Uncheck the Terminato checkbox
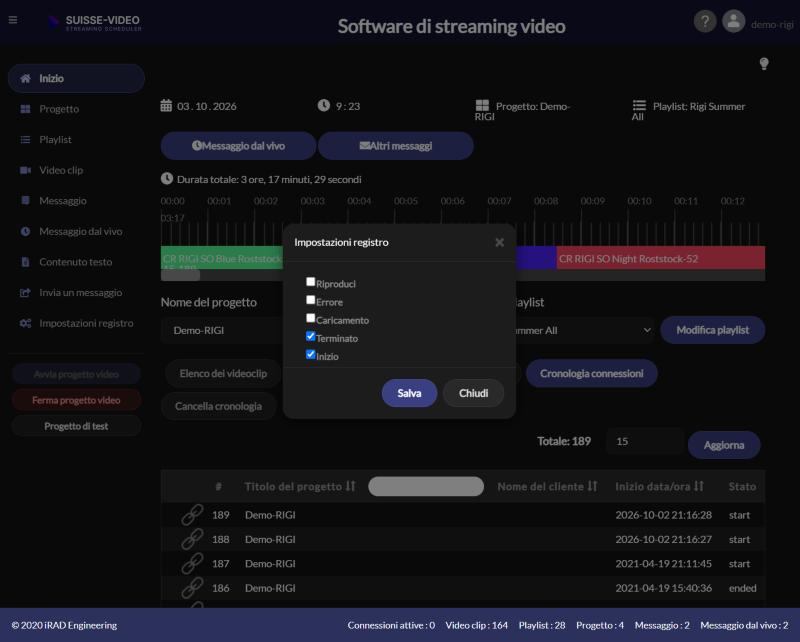The width and height of the screenshot is (800, 642). click(310, 336)
